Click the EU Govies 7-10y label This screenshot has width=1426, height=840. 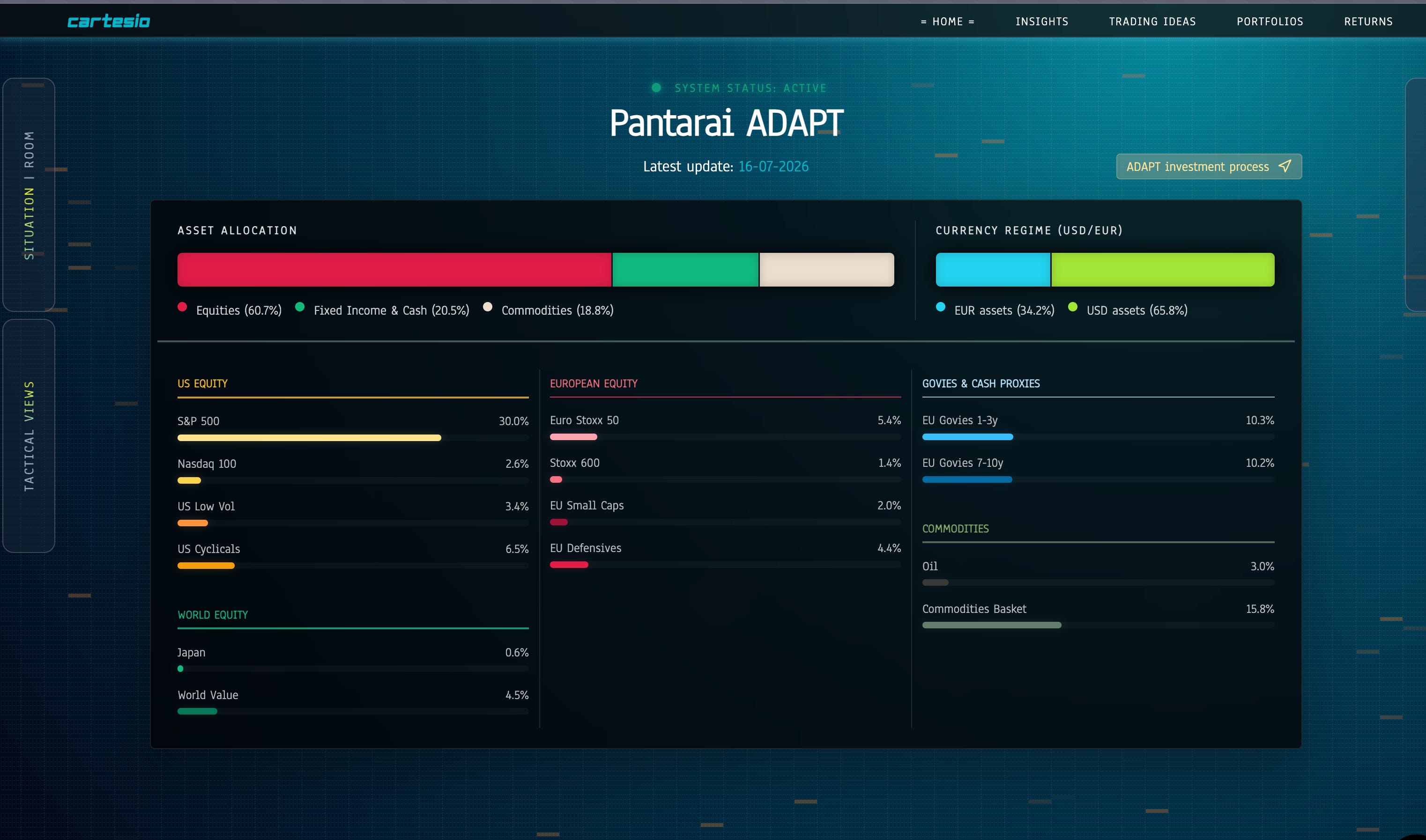962,463
